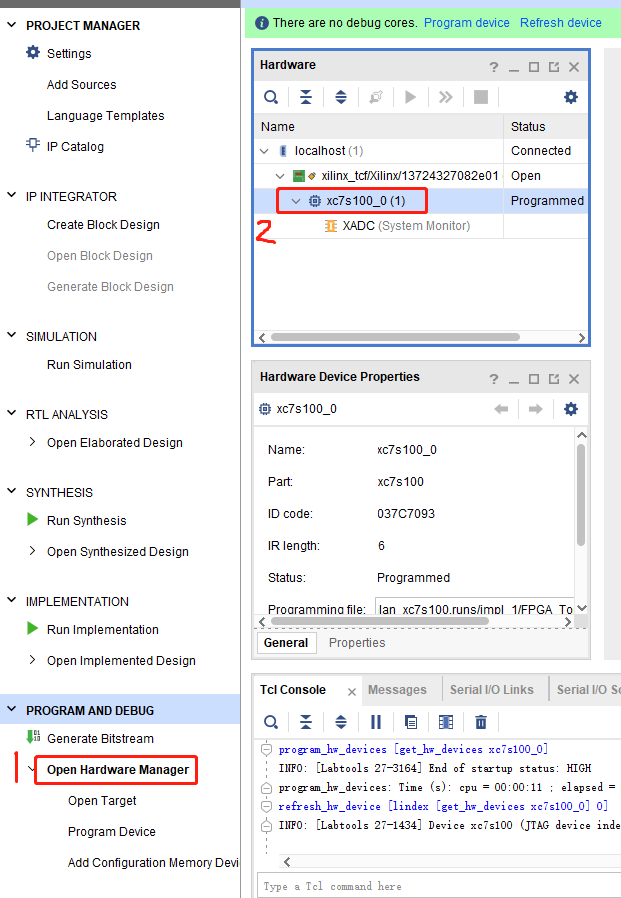Open Hardware panel help question mark

tap(494, 67)
